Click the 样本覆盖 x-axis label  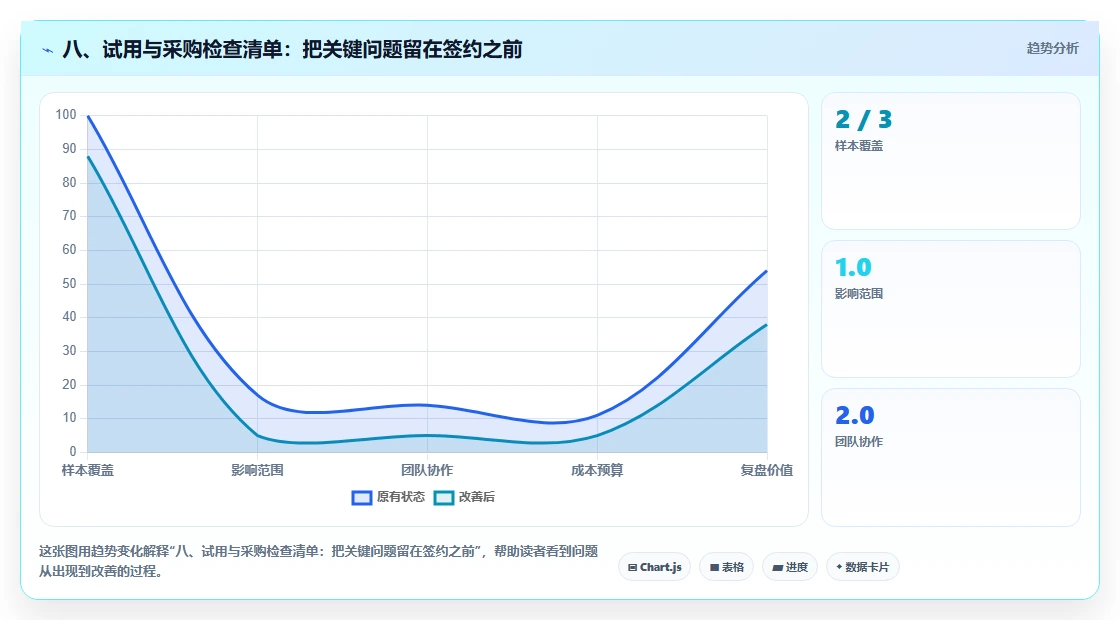tap(88, 470)
